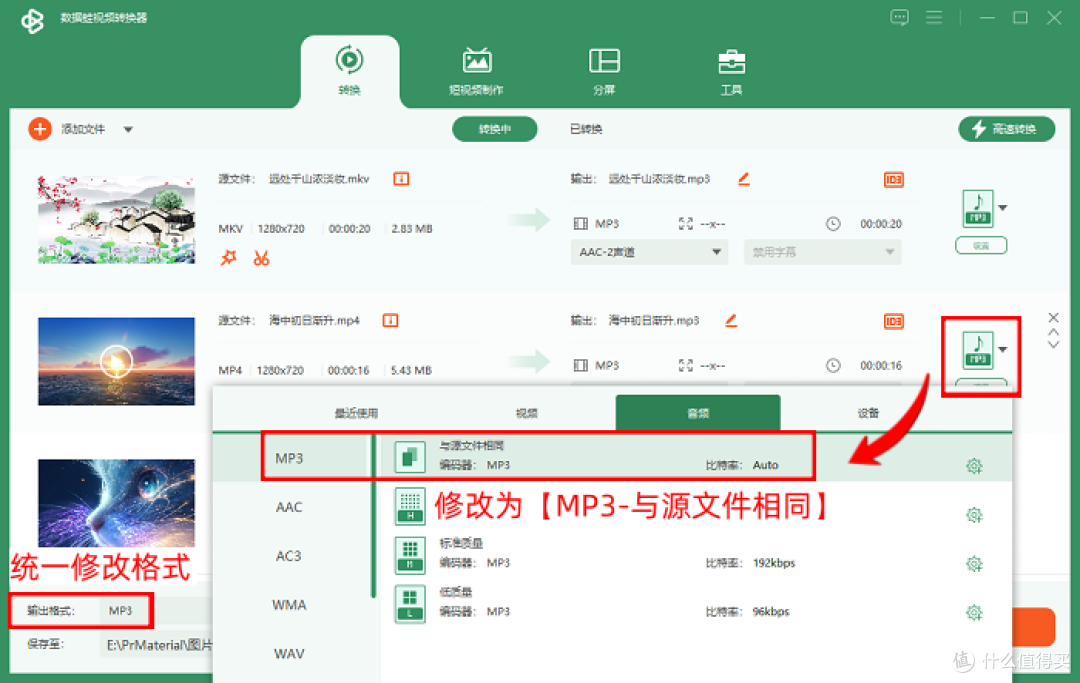1080x683 pixels.
Task: Select MP3 in the format list
Action: [x=289, y=458]
